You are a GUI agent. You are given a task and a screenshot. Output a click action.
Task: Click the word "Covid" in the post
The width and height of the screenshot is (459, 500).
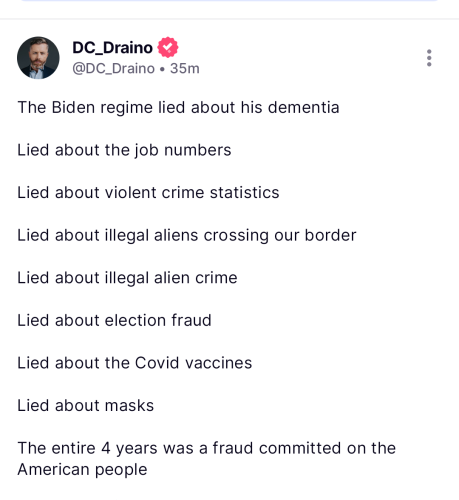click(157, 363)
